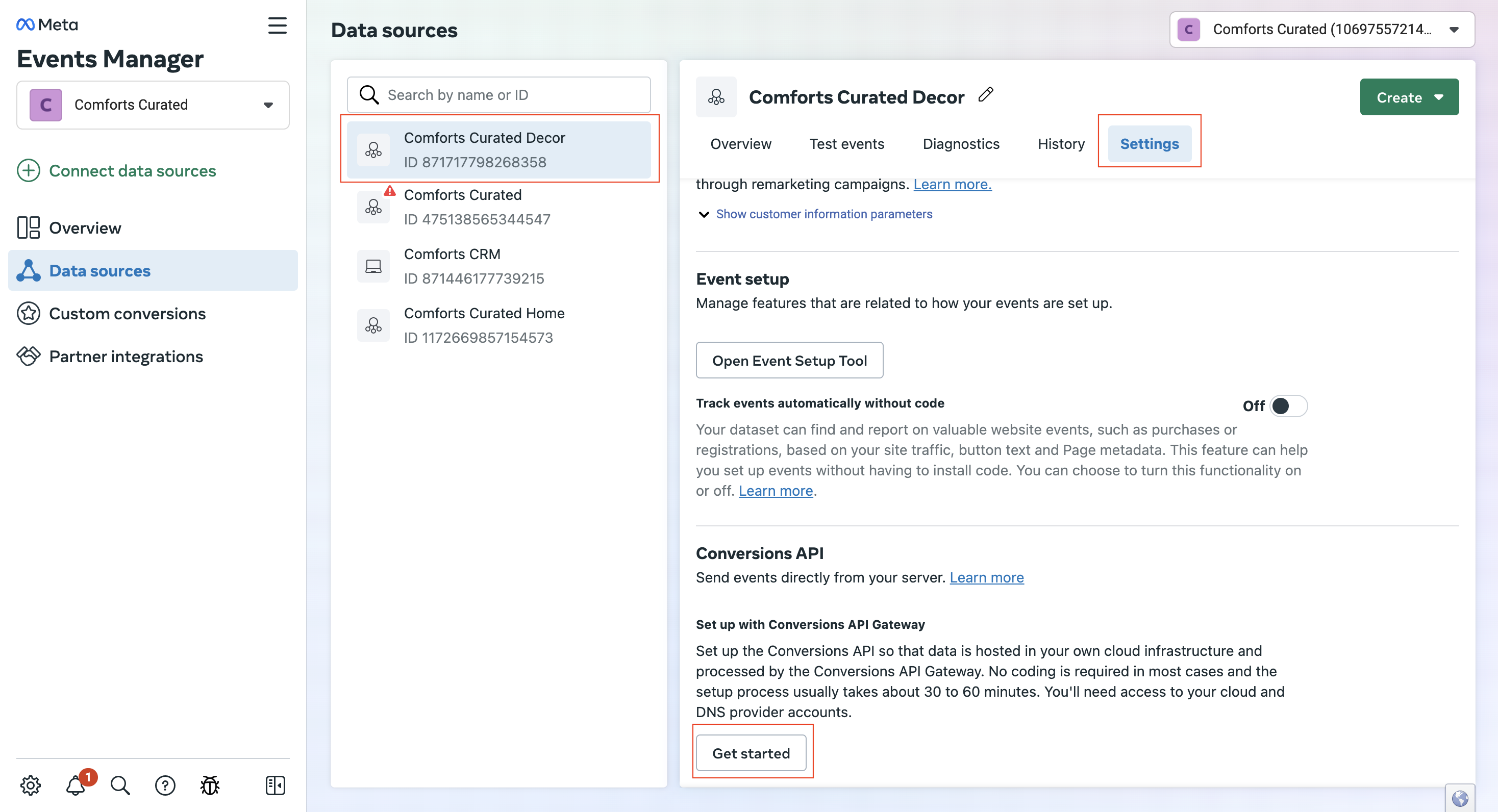Click Set up with Conversions API Gateway text
Screen dimensions: 1498x812
pos(810,624)
